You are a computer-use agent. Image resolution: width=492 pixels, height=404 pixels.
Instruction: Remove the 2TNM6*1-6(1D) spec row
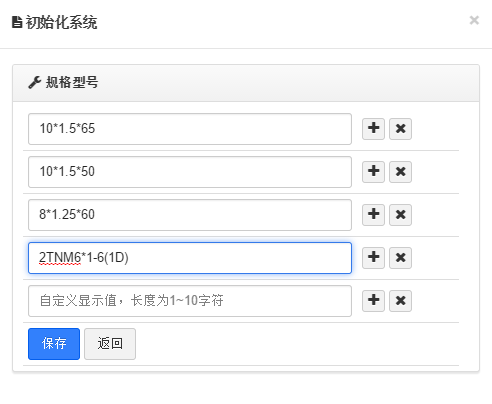click(400, 258)
